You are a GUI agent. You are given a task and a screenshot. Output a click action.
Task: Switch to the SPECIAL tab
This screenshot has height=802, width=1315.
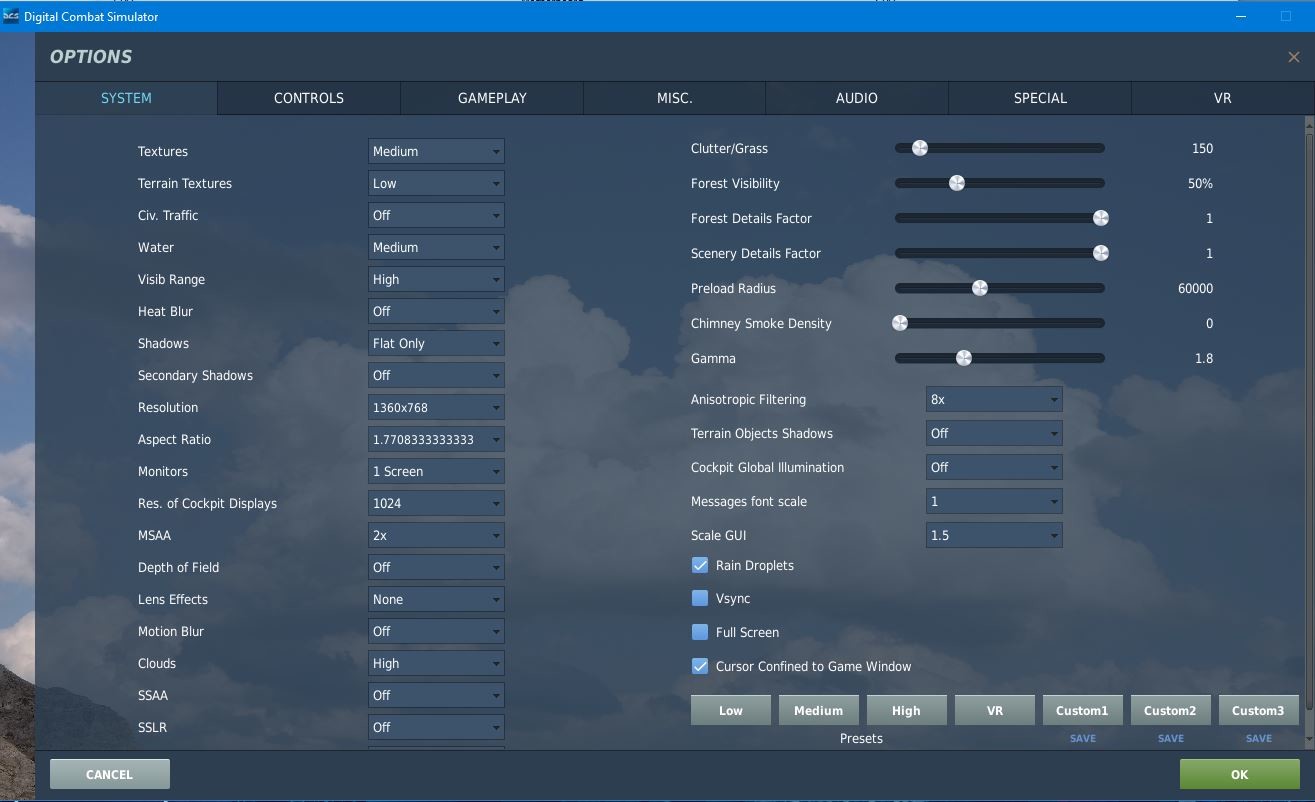point(1040,98)
